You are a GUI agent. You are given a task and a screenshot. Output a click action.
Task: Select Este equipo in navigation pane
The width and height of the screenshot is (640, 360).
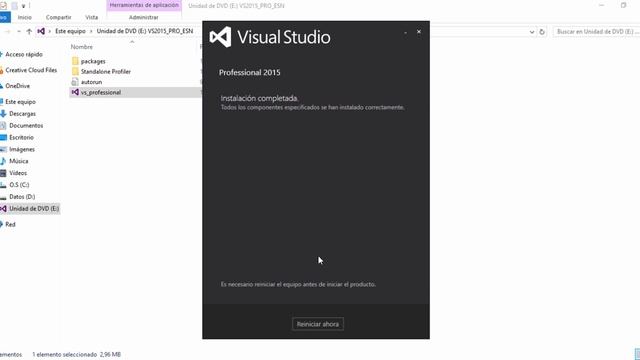tap(20, 102)
